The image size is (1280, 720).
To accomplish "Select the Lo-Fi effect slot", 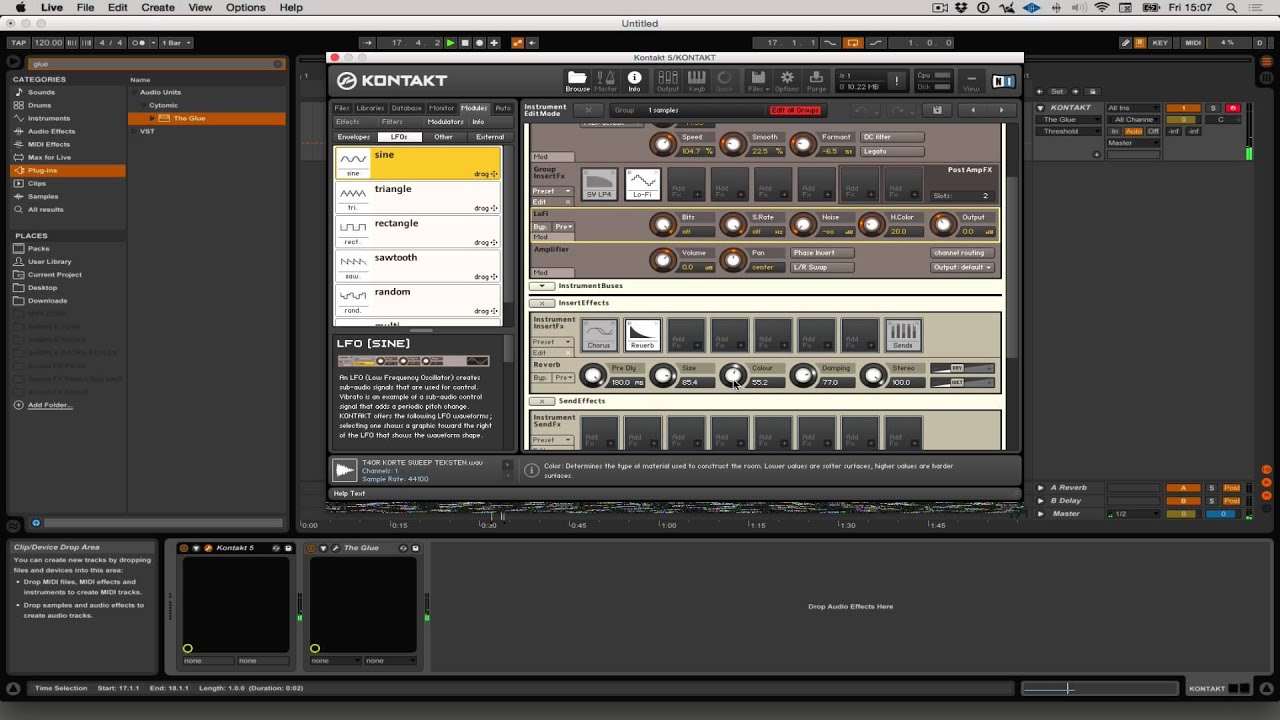I will (642, 184).
